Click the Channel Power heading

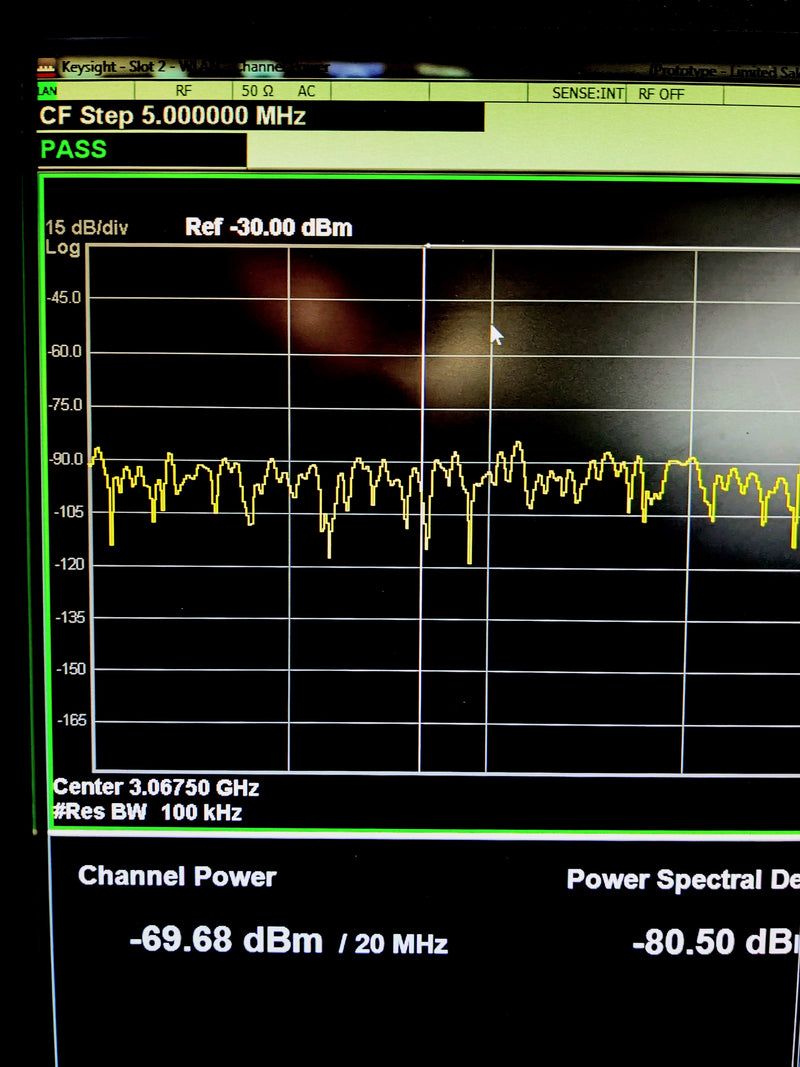click(177, 876)
